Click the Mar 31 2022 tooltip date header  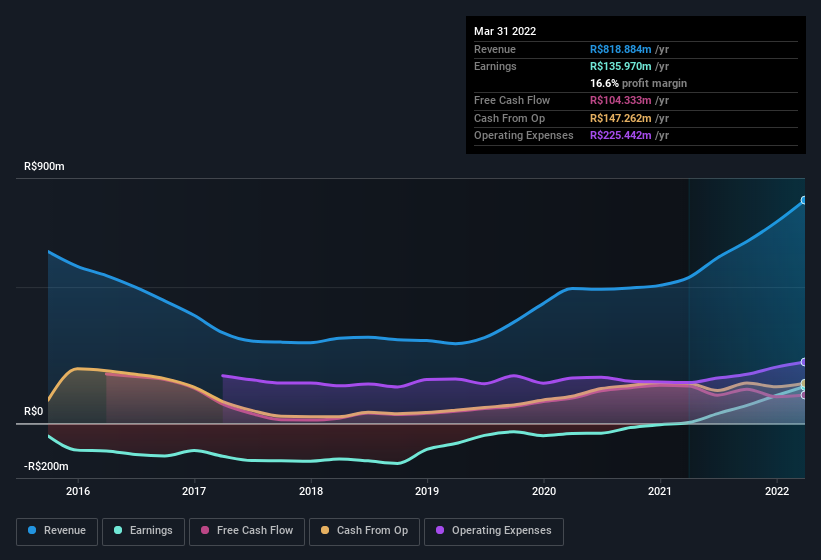point(505,31)
